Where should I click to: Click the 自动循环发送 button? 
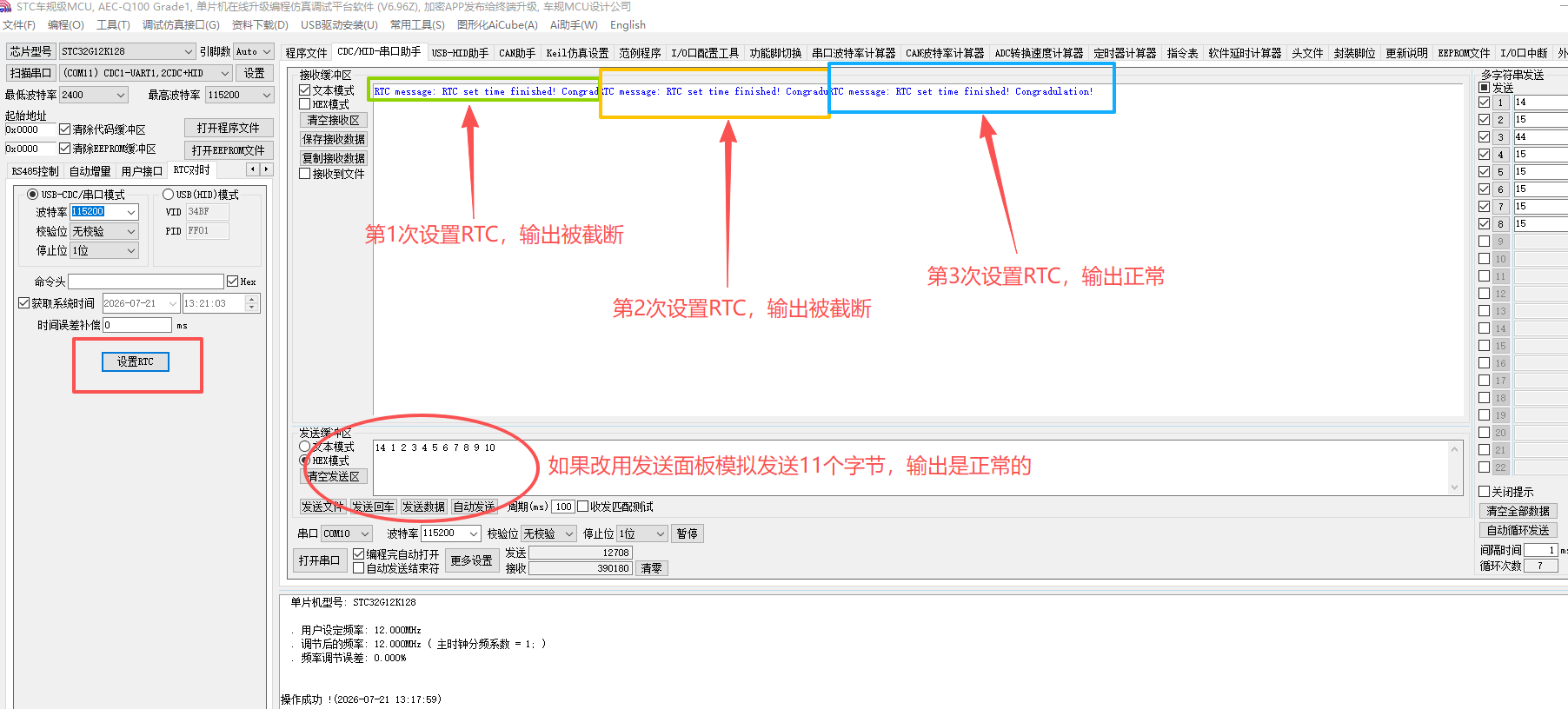[1518, 530]
